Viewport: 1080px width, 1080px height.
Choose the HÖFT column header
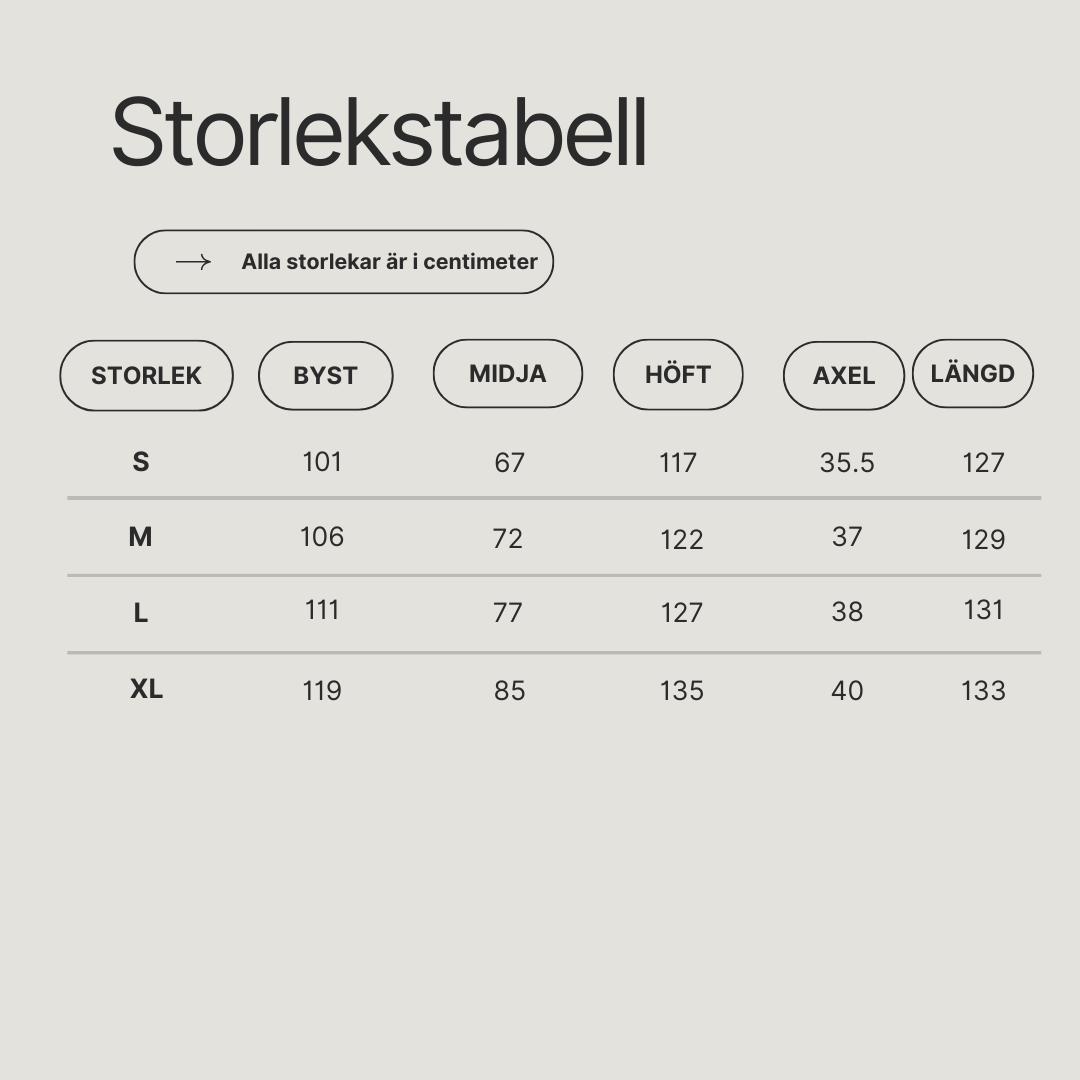tap(678, 374)
